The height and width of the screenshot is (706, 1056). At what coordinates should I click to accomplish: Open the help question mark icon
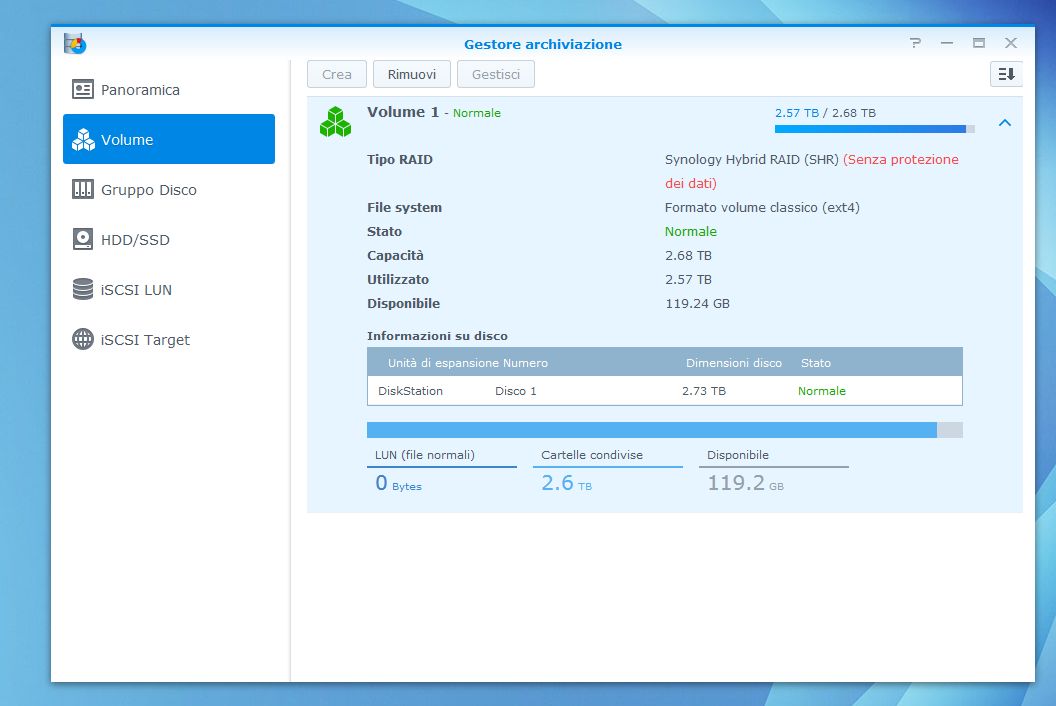pos(915,43)
